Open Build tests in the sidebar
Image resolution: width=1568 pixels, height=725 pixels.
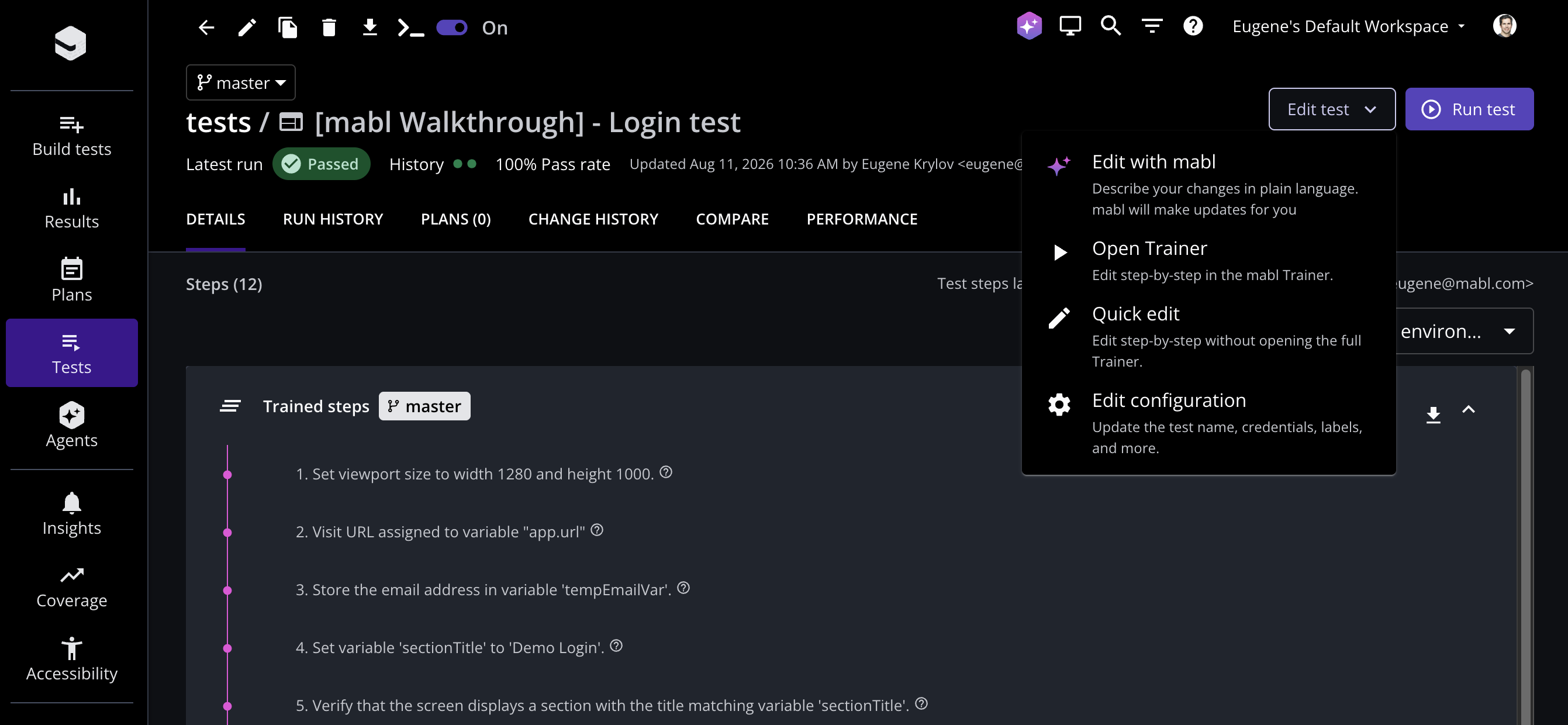(x=72, y=136)
